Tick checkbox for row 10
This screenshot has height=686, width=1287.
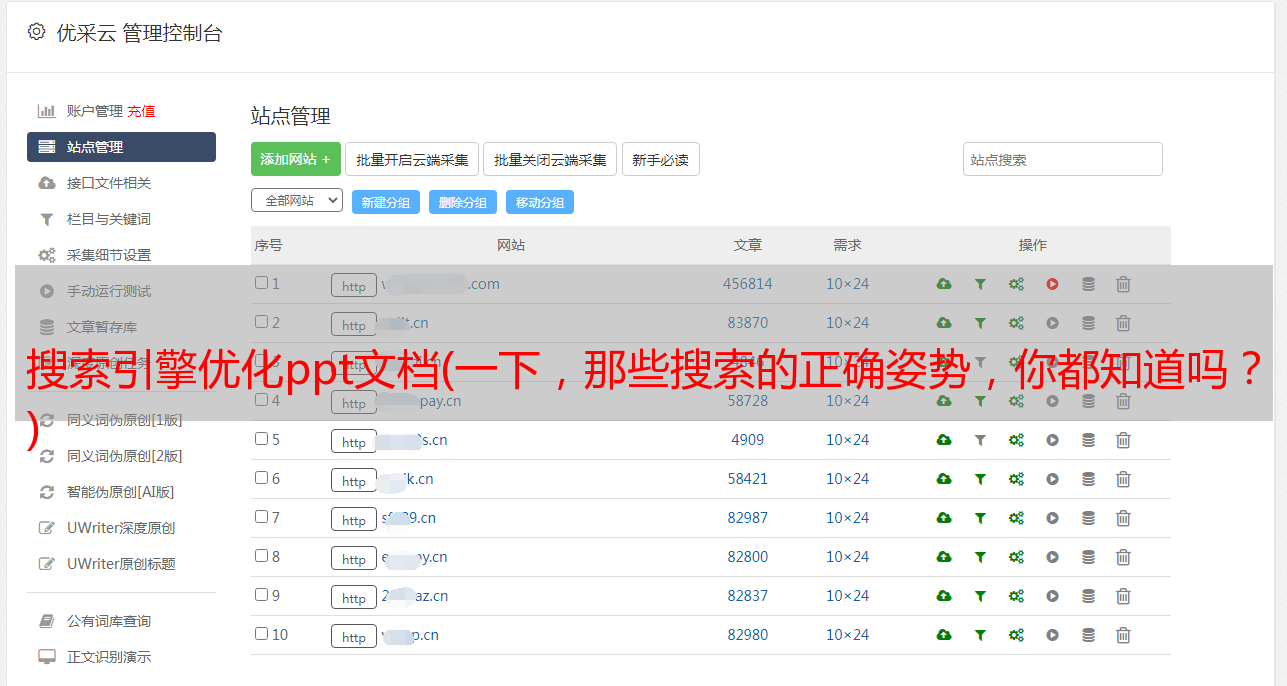(x=261, y=634)
